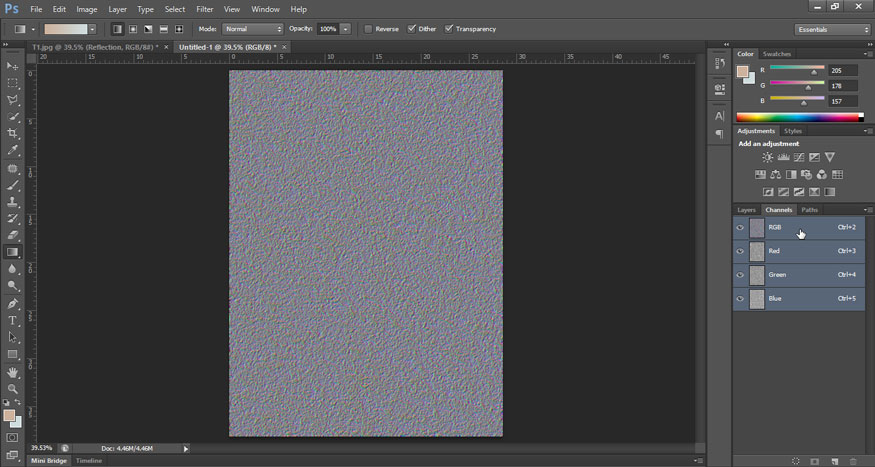Image resolution: width=875 pixels, height=467 pixels.
Task: Choose the radial gradient style icon
Action: (x=132, y=29)
